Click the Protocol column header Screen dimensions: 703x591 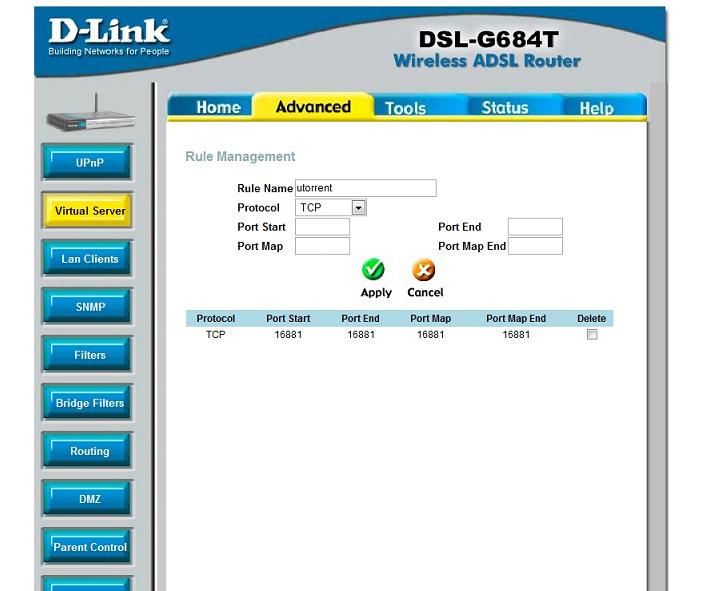[x=216, y=318]
